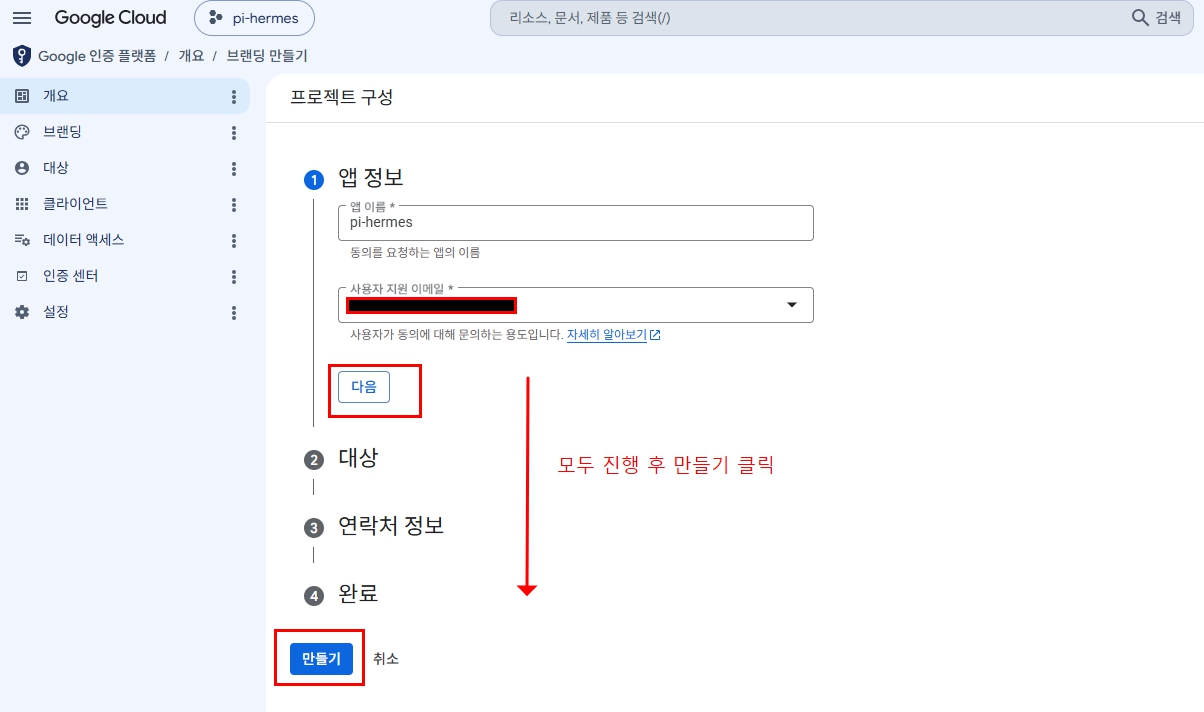The height and width of the screenshot is (712, 1204).
Task: Open the hamburger navigation menu
Action: [22, 18]
